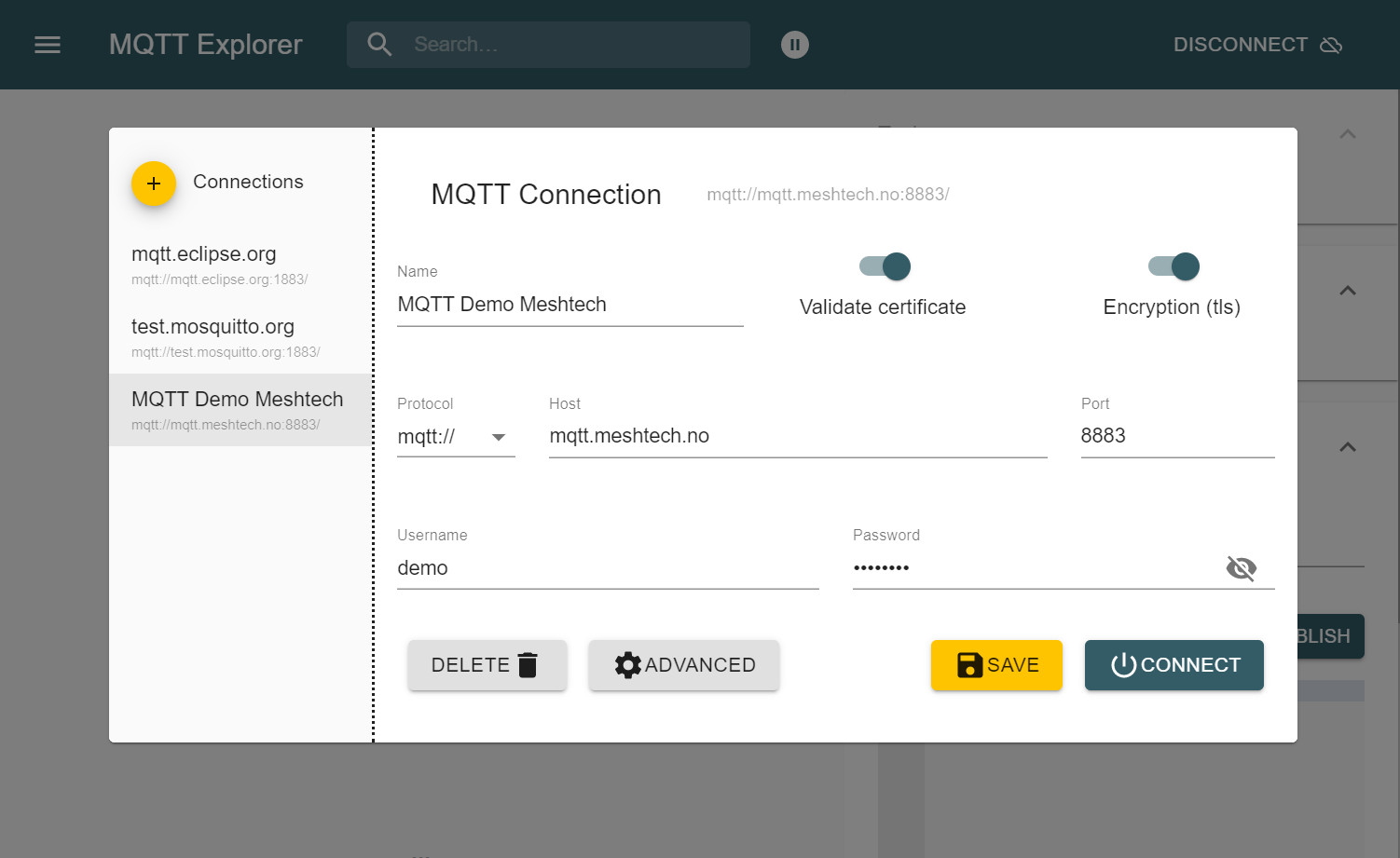Click the gear icon for Advanced settings
The width and height of the screenshot is (1400, 858).
627,665
